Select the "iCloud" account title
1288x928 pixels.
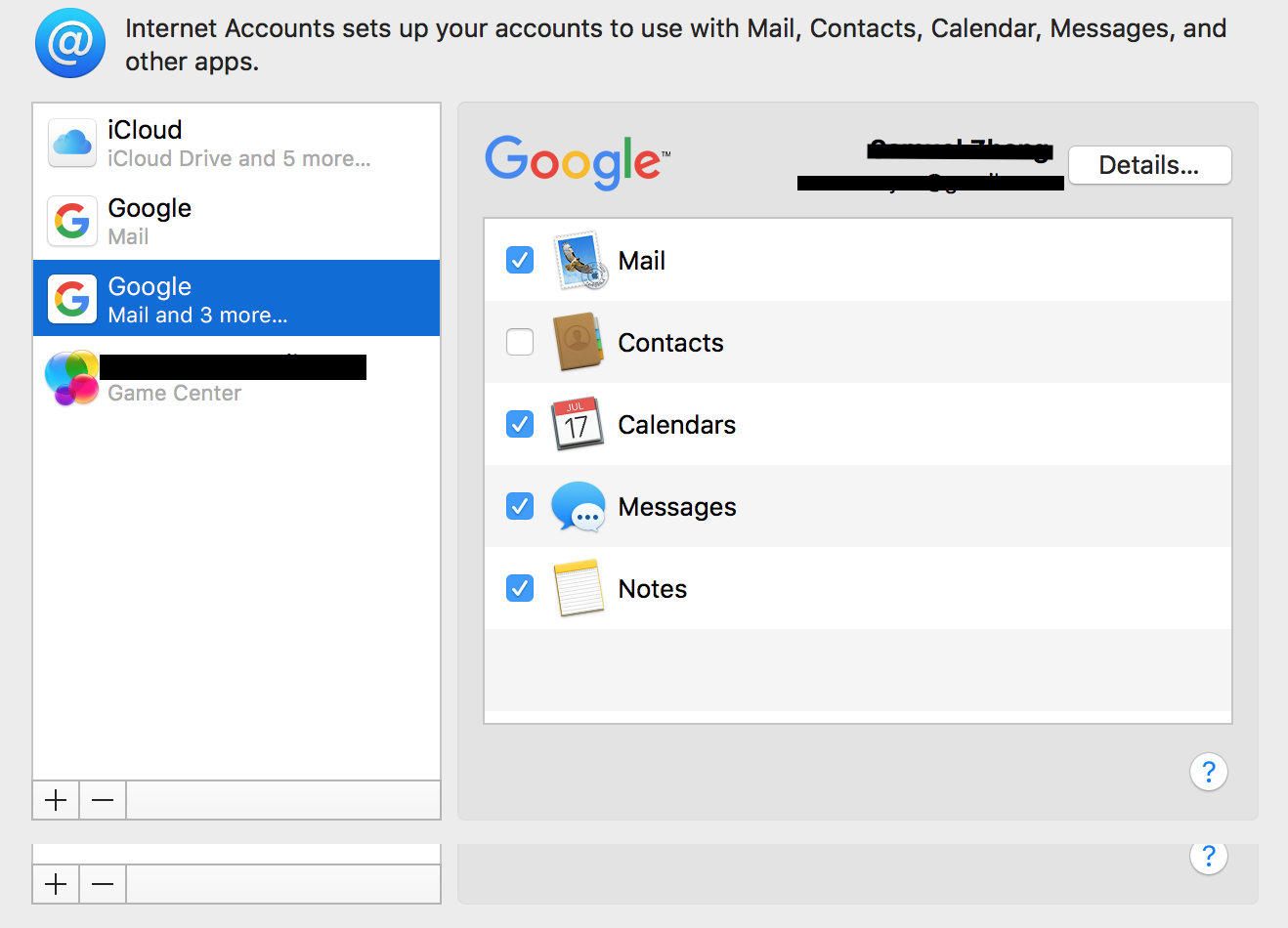point(145,130)
